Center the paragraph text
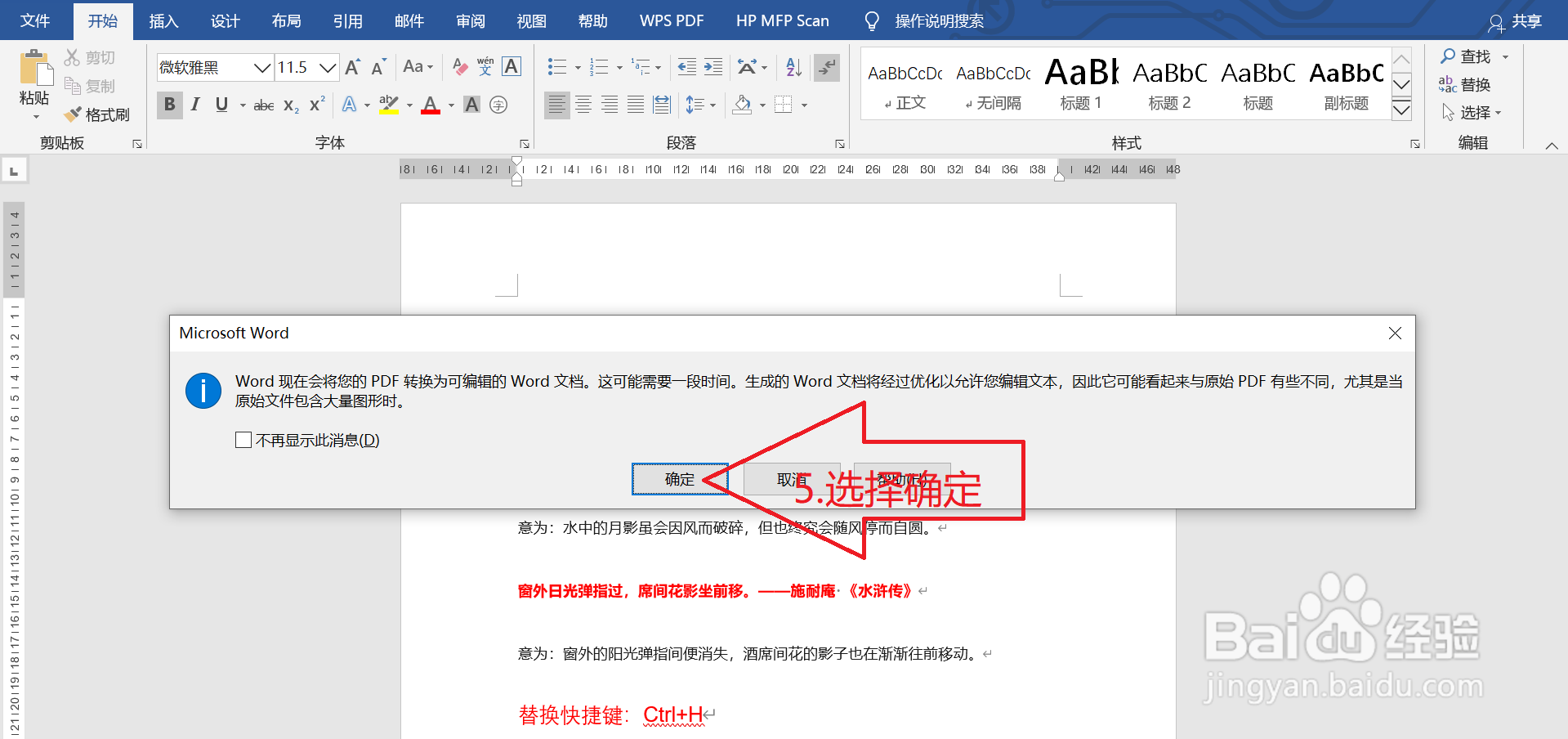Screen dimensions: 1568x739 583,105
